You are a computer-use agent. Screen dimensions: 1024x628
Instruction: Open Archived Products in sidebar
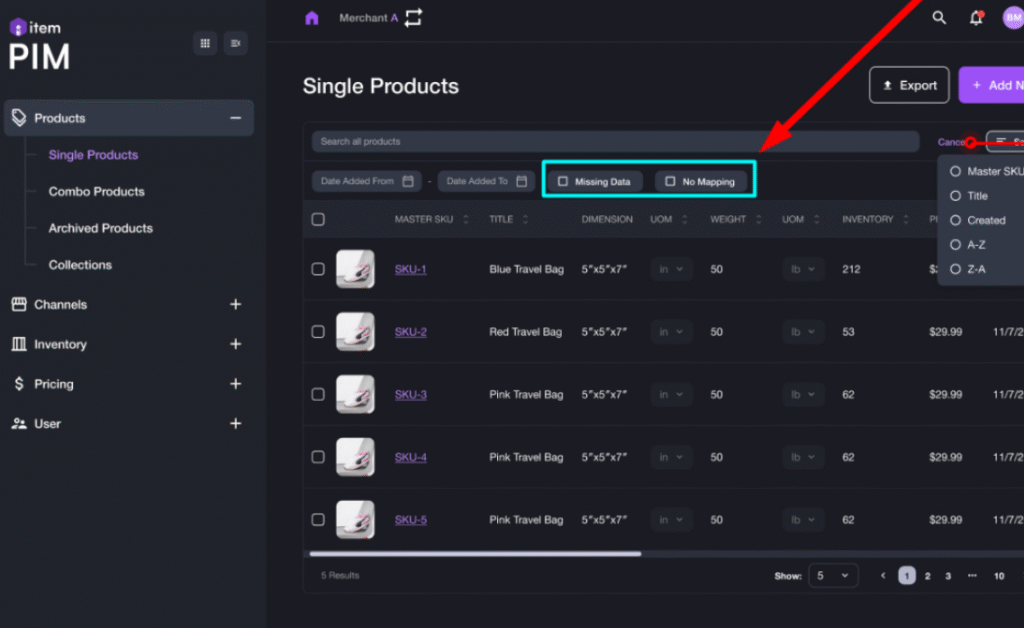(x=100, y=228)
